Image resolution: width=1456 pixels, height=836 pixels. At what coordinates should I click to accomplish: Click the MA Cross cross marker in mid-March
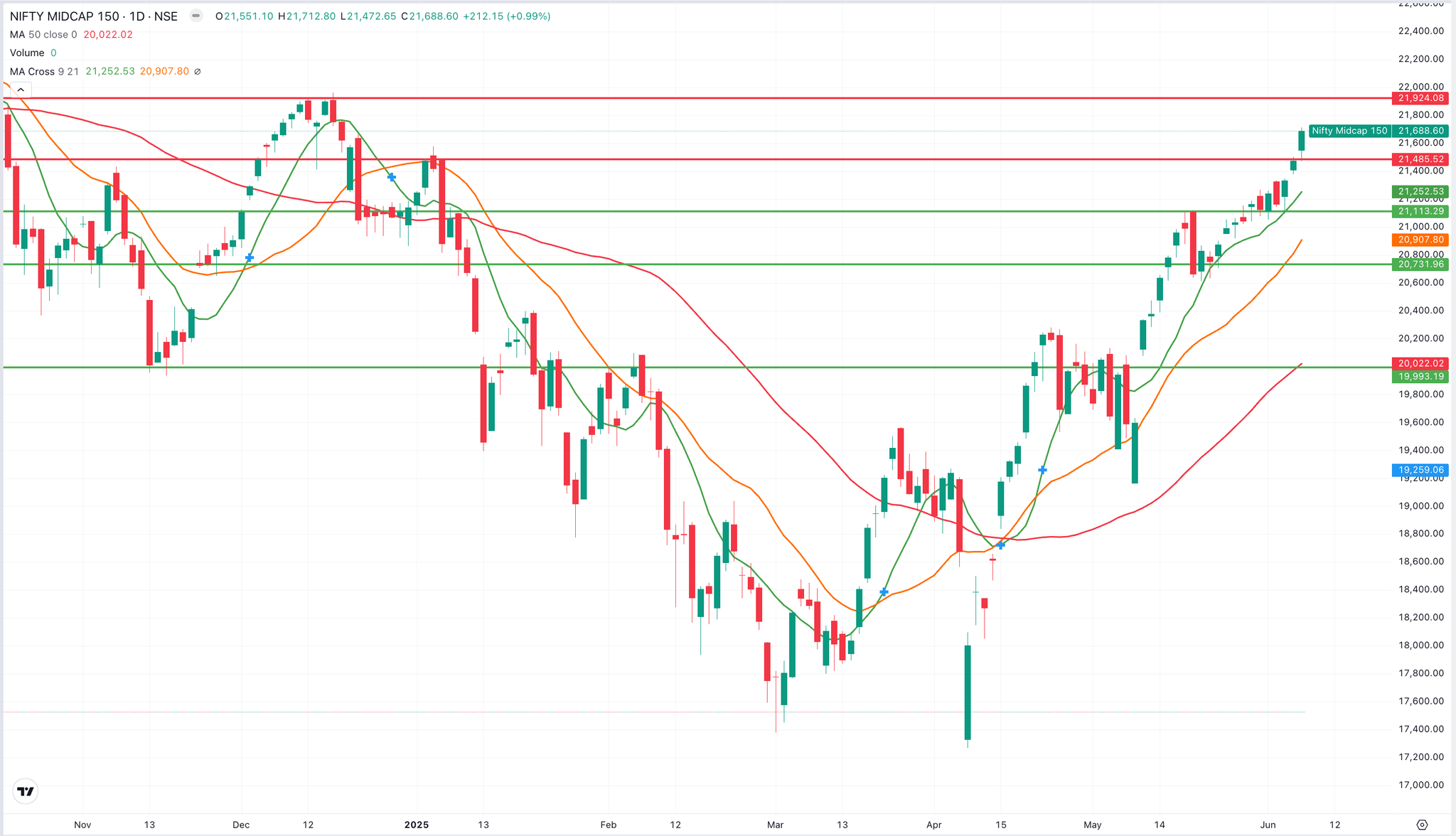884,591
